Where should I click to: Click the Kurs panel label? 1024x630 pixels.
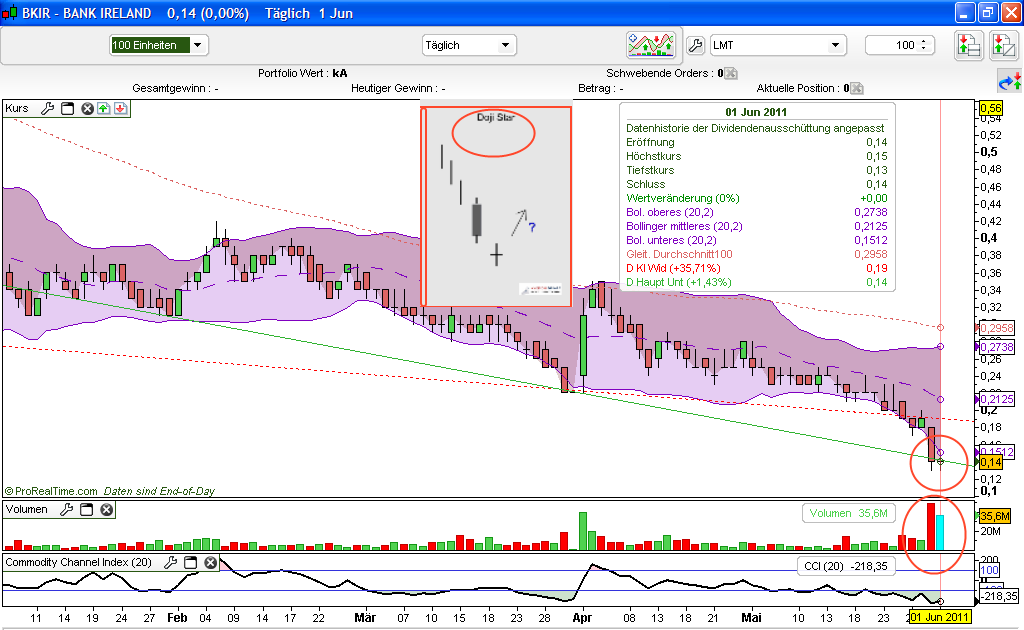(x=17, y=108)
